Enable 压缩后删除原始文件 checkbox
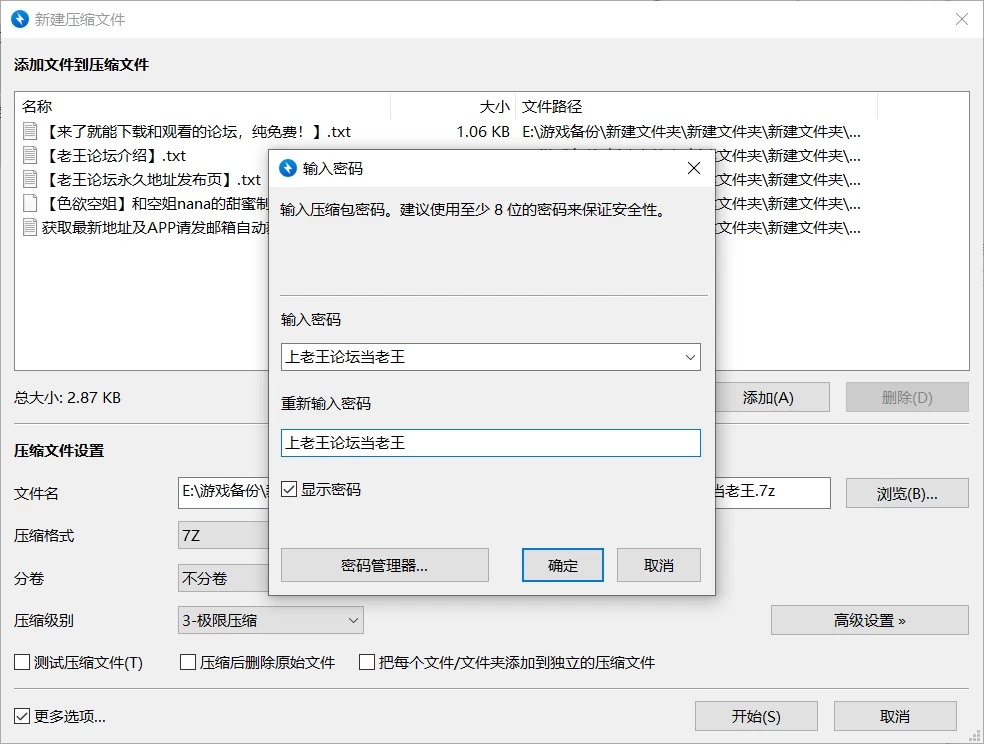984x744 pixels. pos(188,662)
